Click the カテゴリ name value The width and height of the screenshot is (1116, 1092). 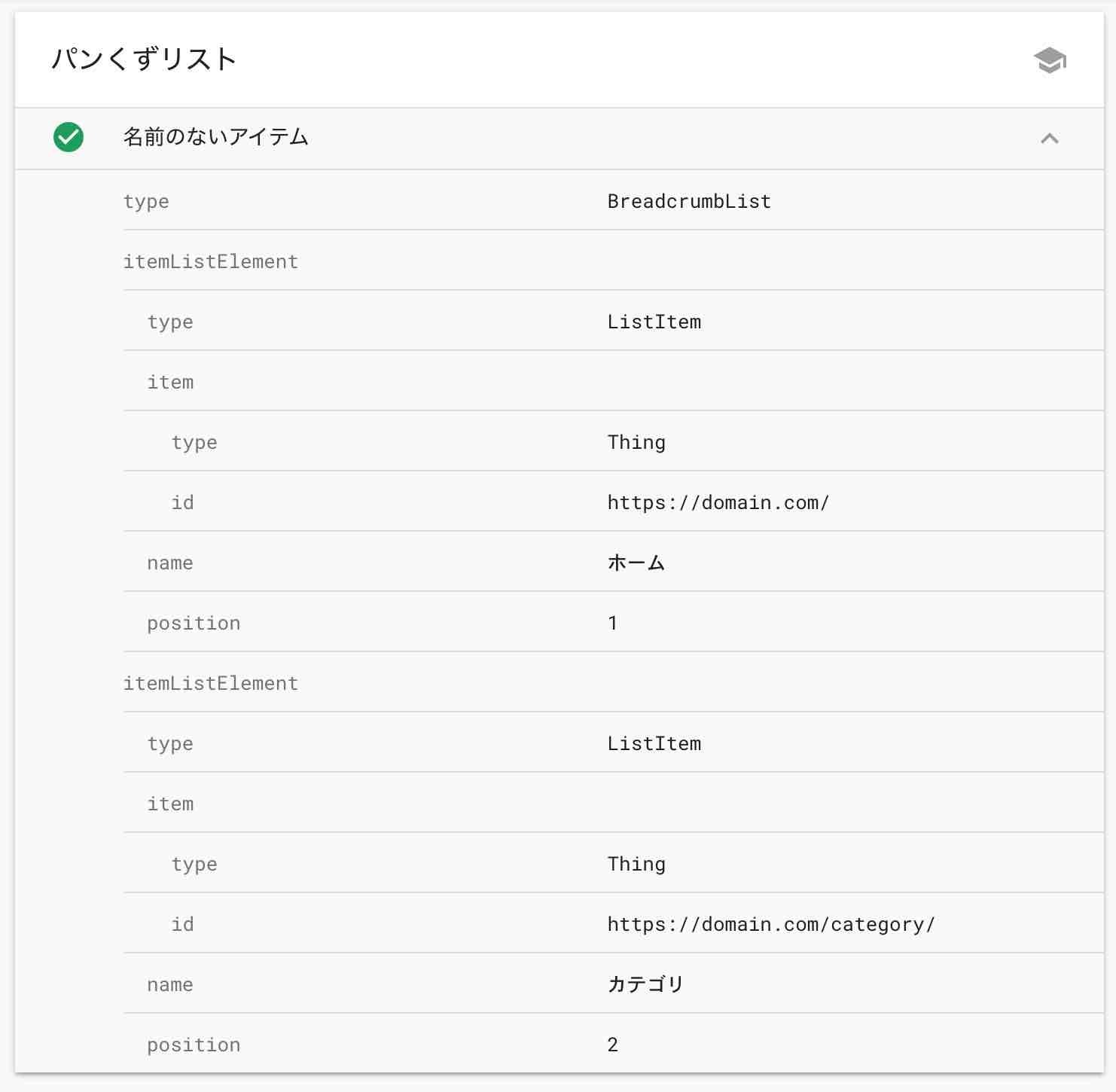pyautogui.click(x=645, y=984)
